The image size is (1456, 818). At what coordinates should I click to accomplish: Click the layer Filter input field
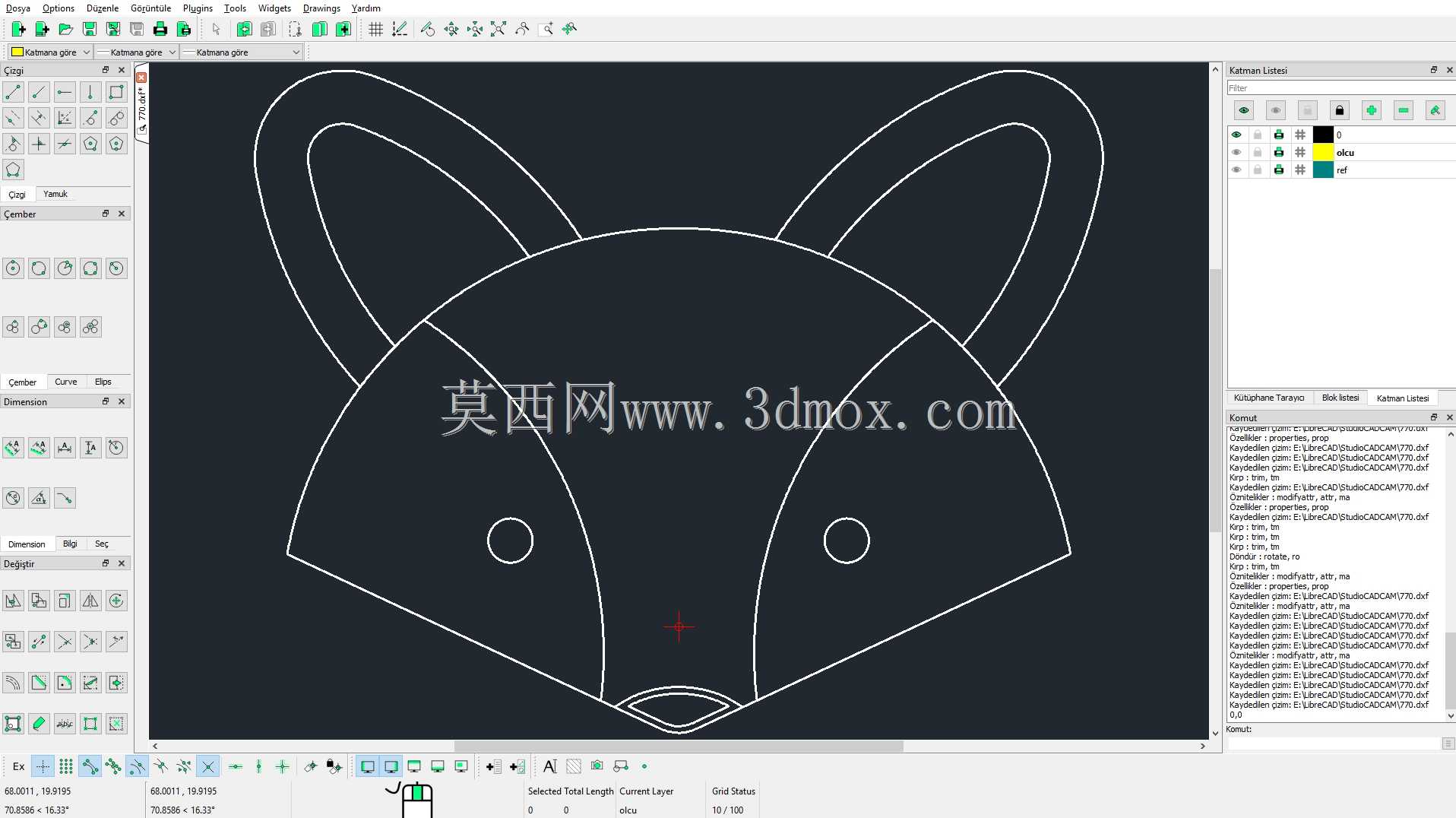[1340, 88]
